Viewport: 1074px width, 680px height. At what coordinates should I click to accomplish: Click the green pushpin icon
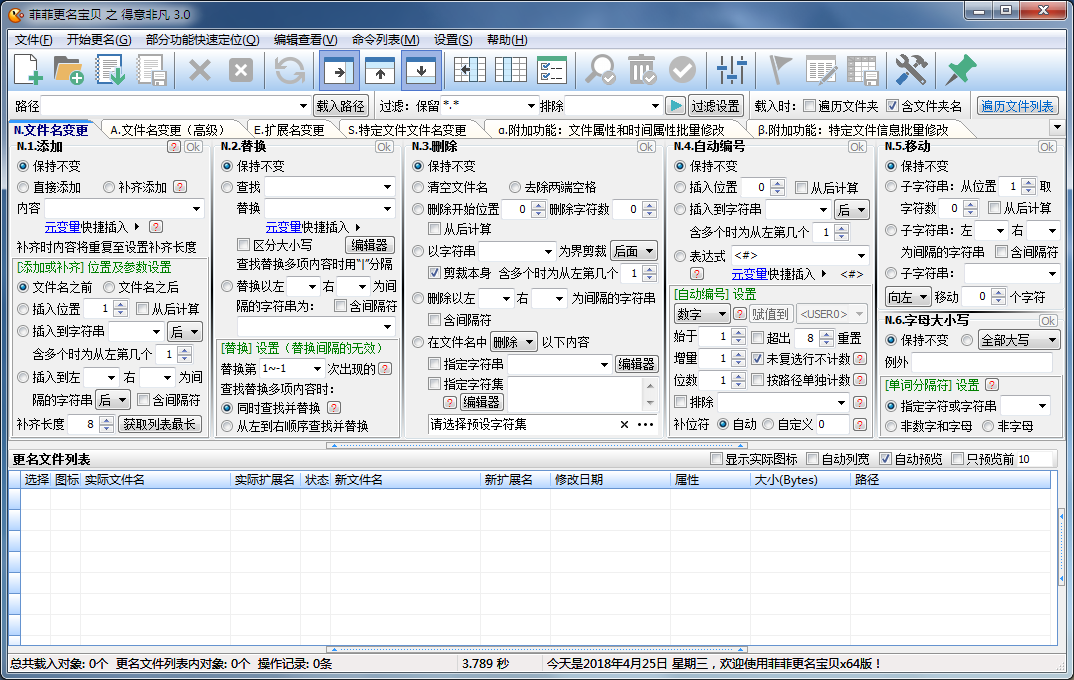(960, 70)
